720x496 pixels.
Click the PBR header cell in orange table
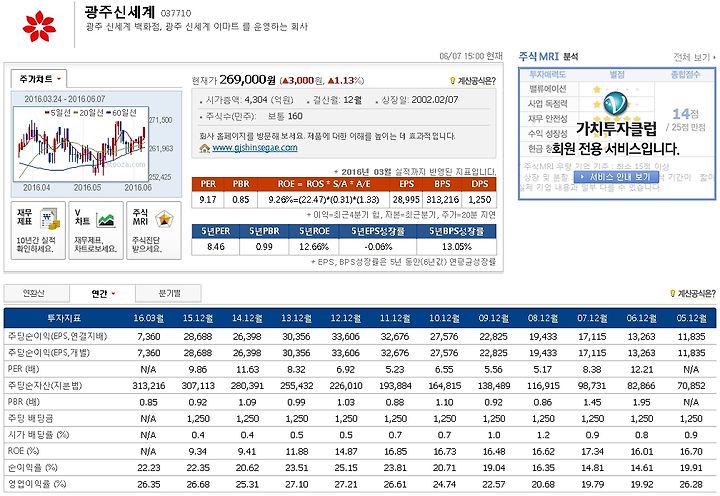241,184
